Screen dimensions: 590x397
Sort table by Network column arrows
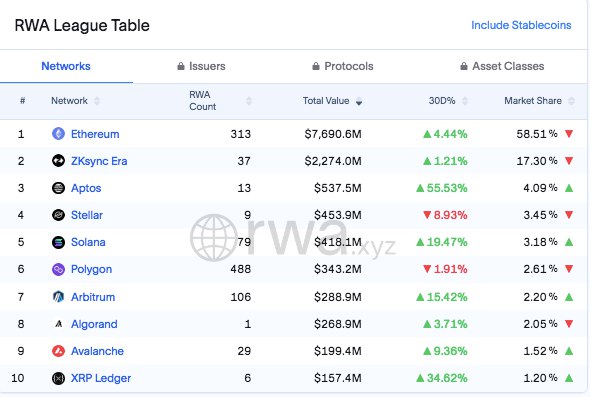pyautogui.click(x=97, y=101)
